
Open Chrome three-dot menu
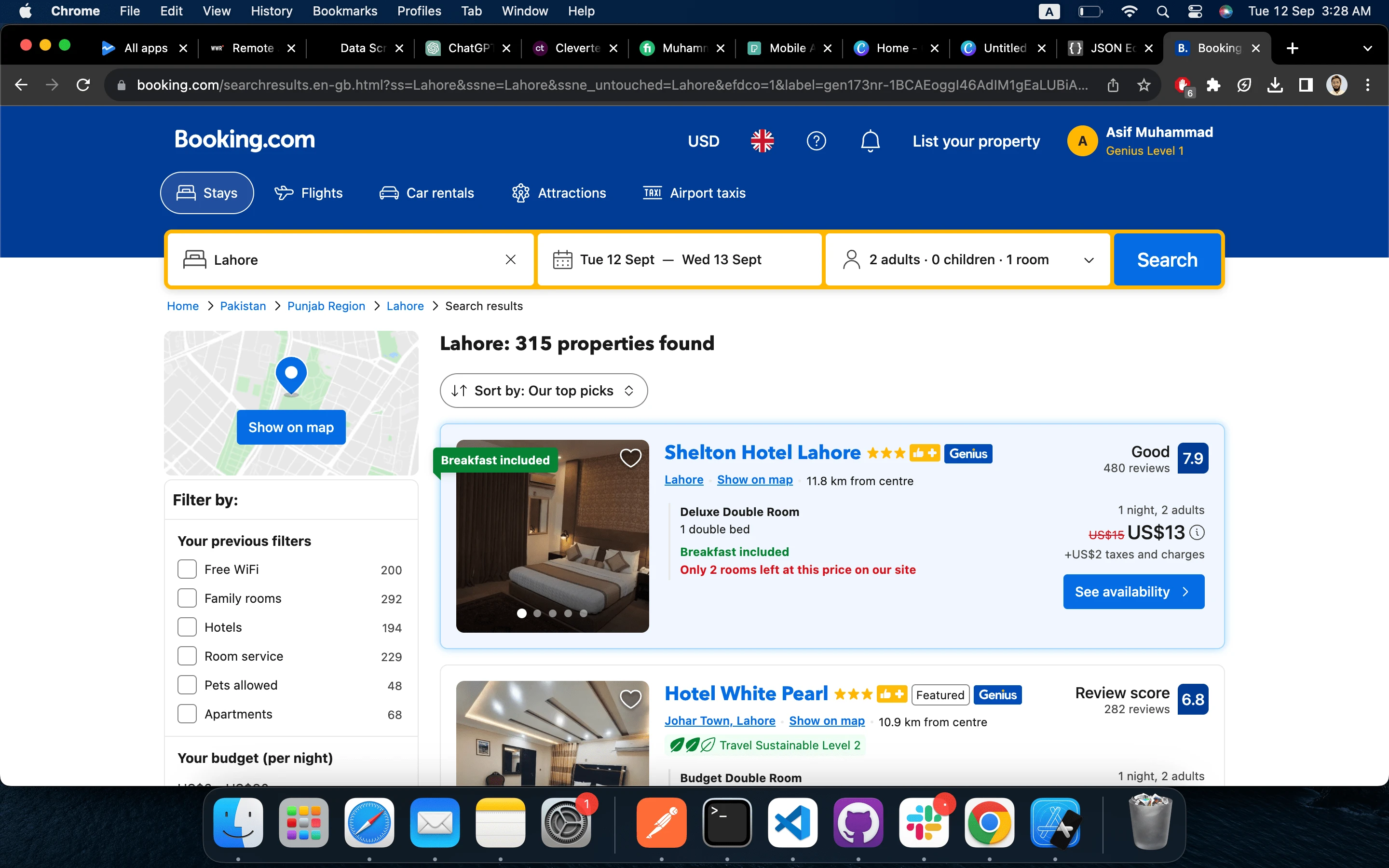pos(1368,85)
